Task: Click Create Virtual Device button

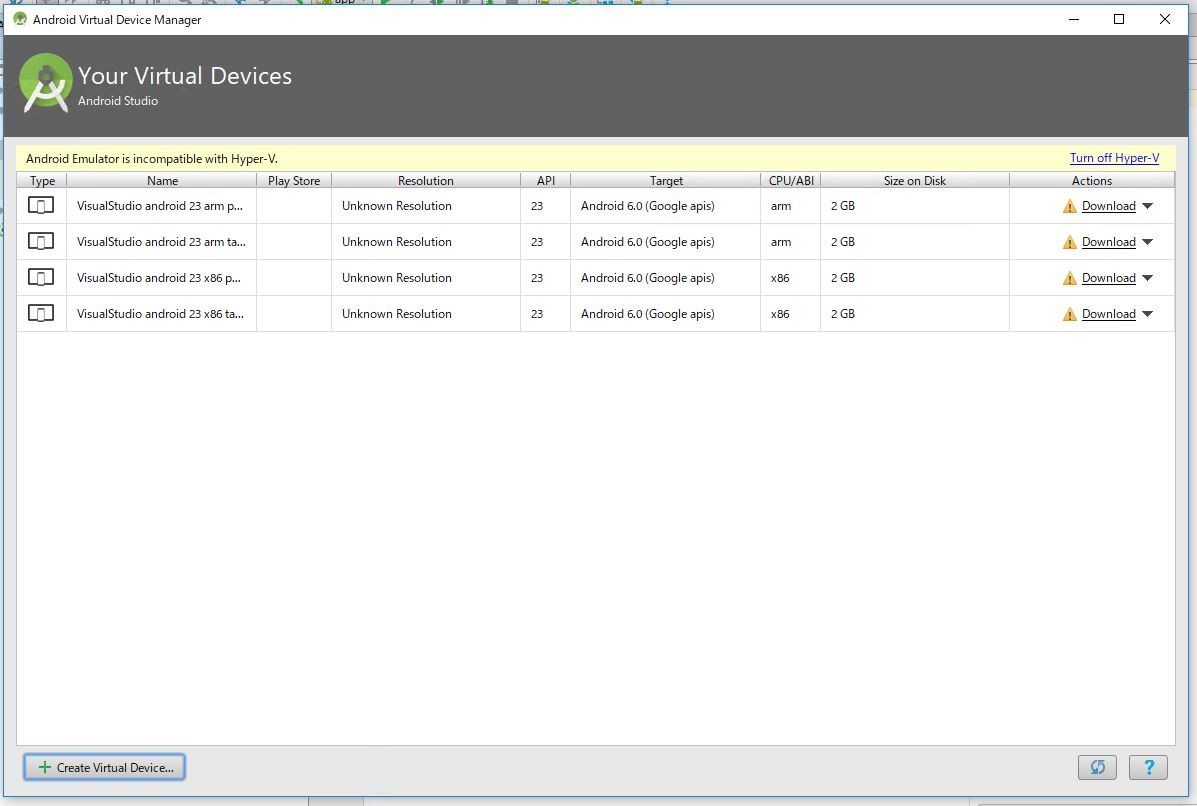Action: point(105,767)
